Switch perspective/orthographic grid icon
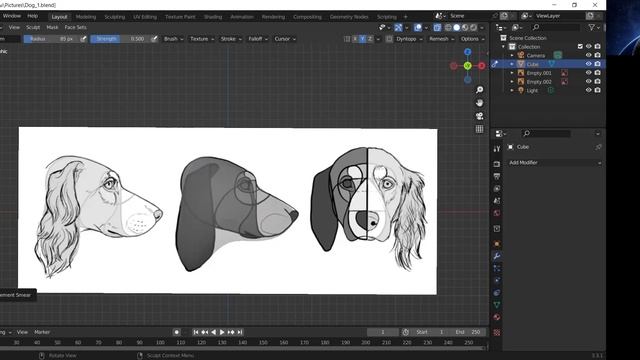Image resolution: width=640 pixels, height=360 pixels. [x=480, y=129]
